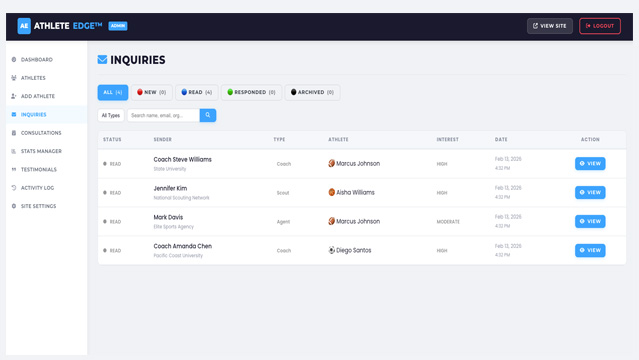Viewport: 639px width, 360px height.
Task: Click the Inquiries envelope sidebar icon
Action: (x=14, y=115)
